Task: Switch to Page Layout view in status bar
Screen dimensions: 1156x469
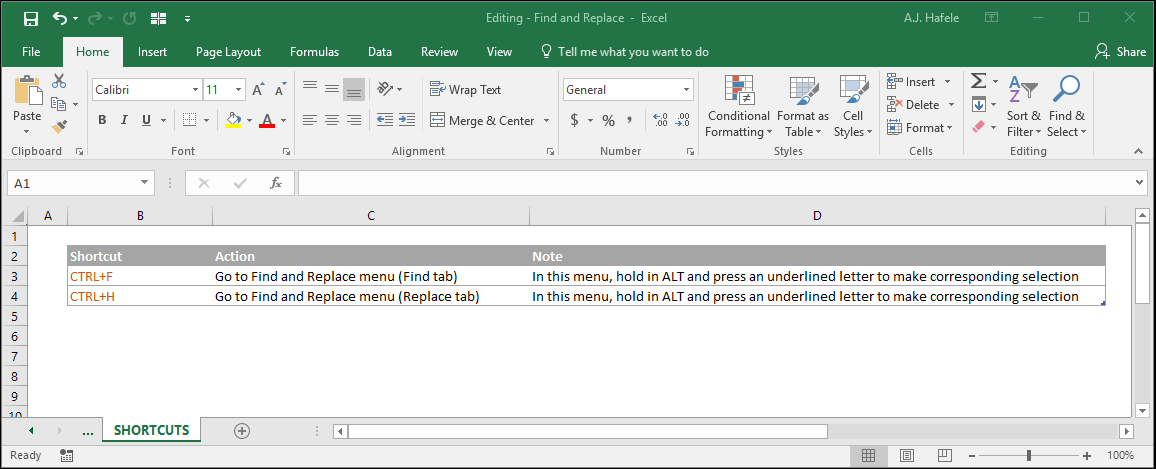Action: (907, 455)
